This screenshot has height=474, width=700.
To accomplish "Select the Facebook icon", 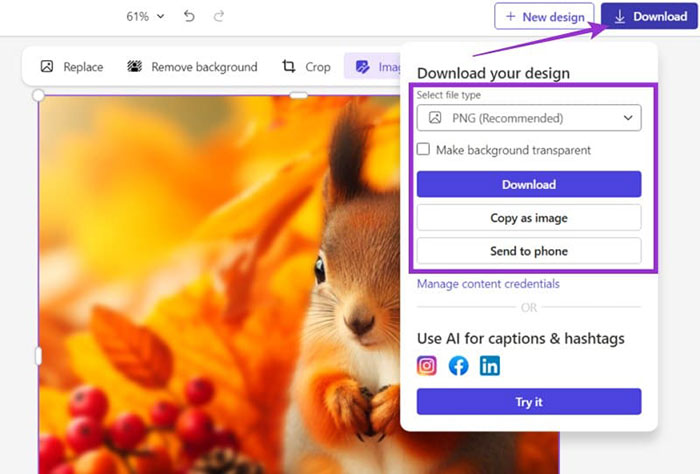I will point(458,365).
